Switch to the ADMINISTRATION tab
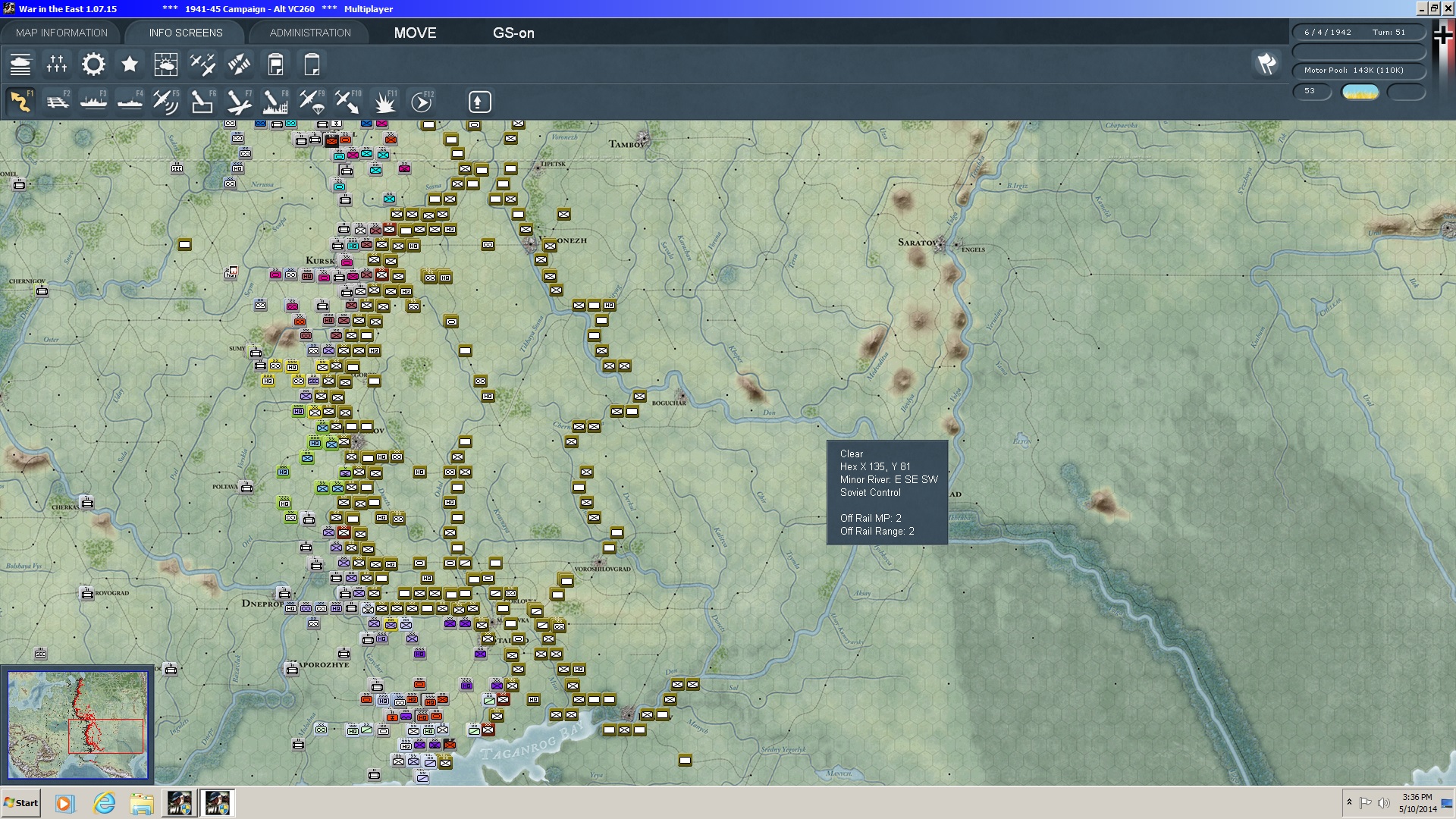The width and height of the screenshot is (1456, 819). pos(310,33)
